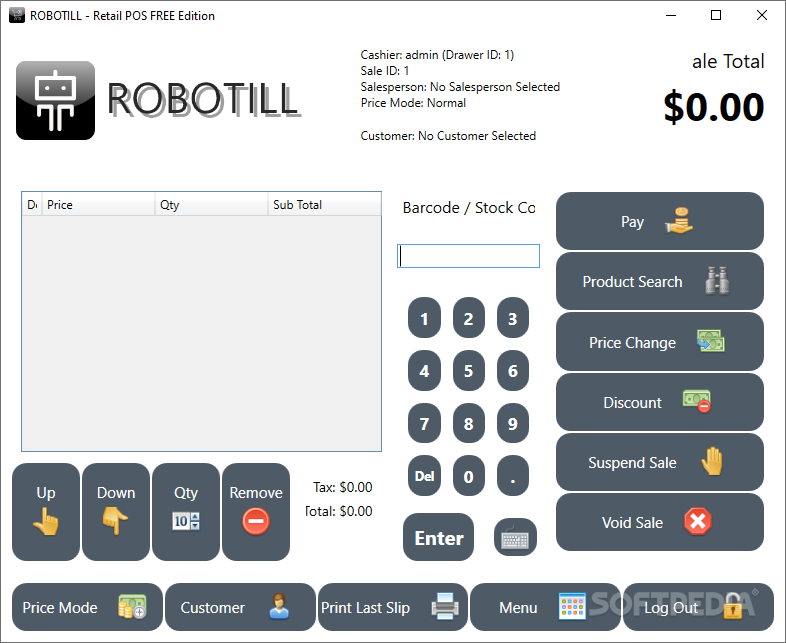Click the Pay coins-in-hand icon
Screen dimensions: 786x643
click(x=679, y=221)
